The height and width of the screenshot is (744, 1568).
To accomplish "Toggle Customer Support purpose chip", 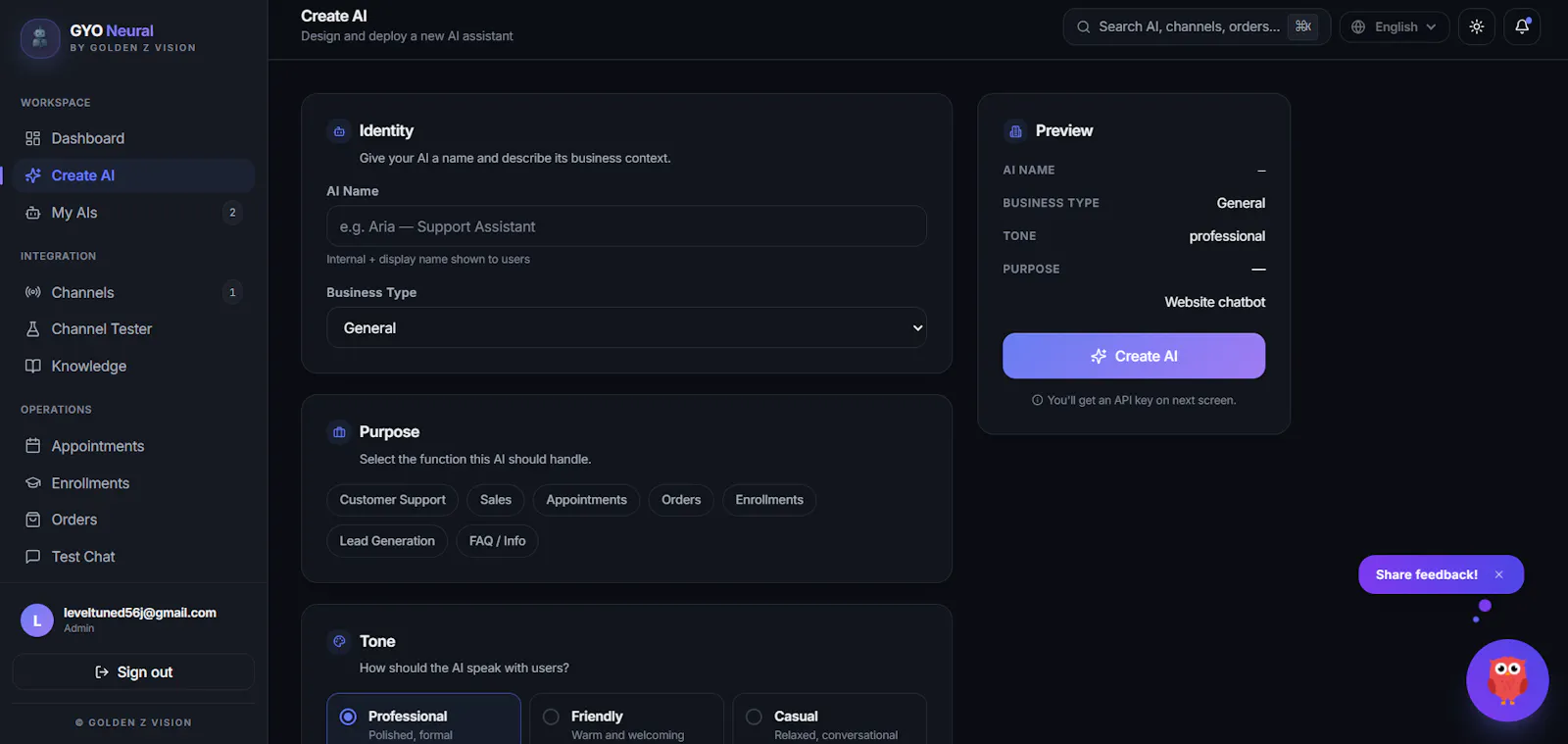I will (x=392, y=500).
